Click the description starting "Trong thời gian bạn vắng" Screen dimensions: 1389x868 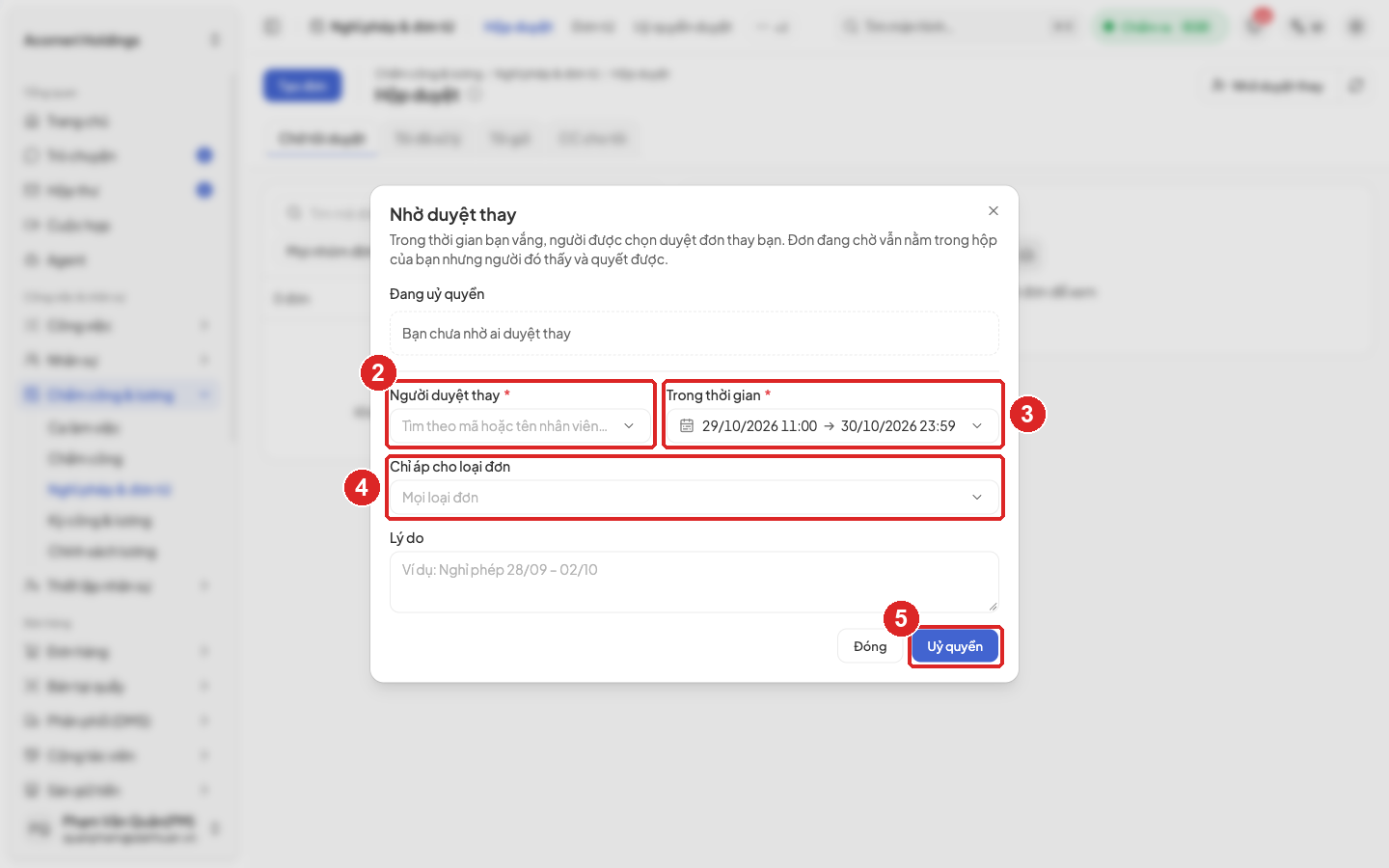pos(694,250)
